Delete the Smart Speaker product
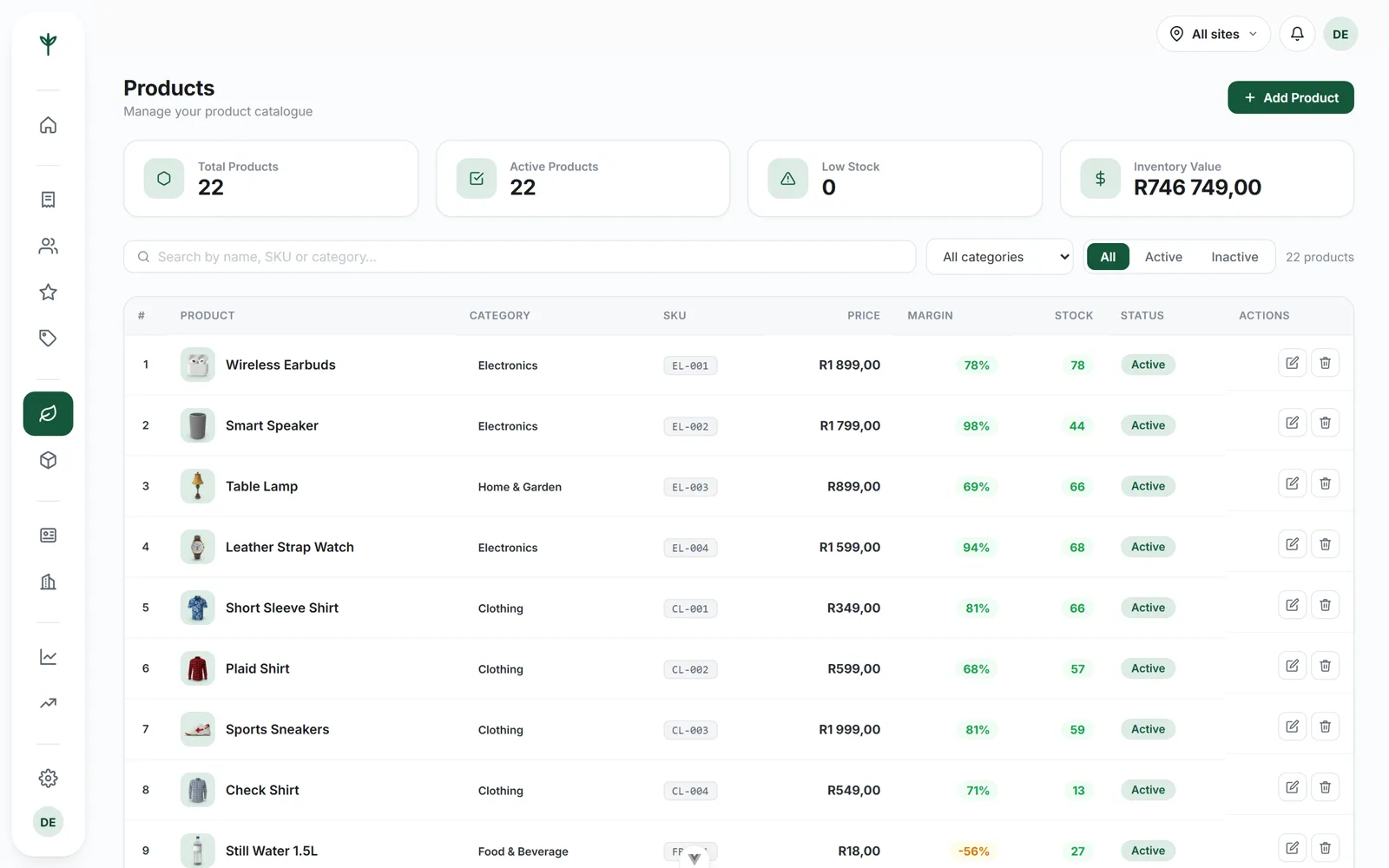Screen dimensions: 1389x868 pos(1325,423)
